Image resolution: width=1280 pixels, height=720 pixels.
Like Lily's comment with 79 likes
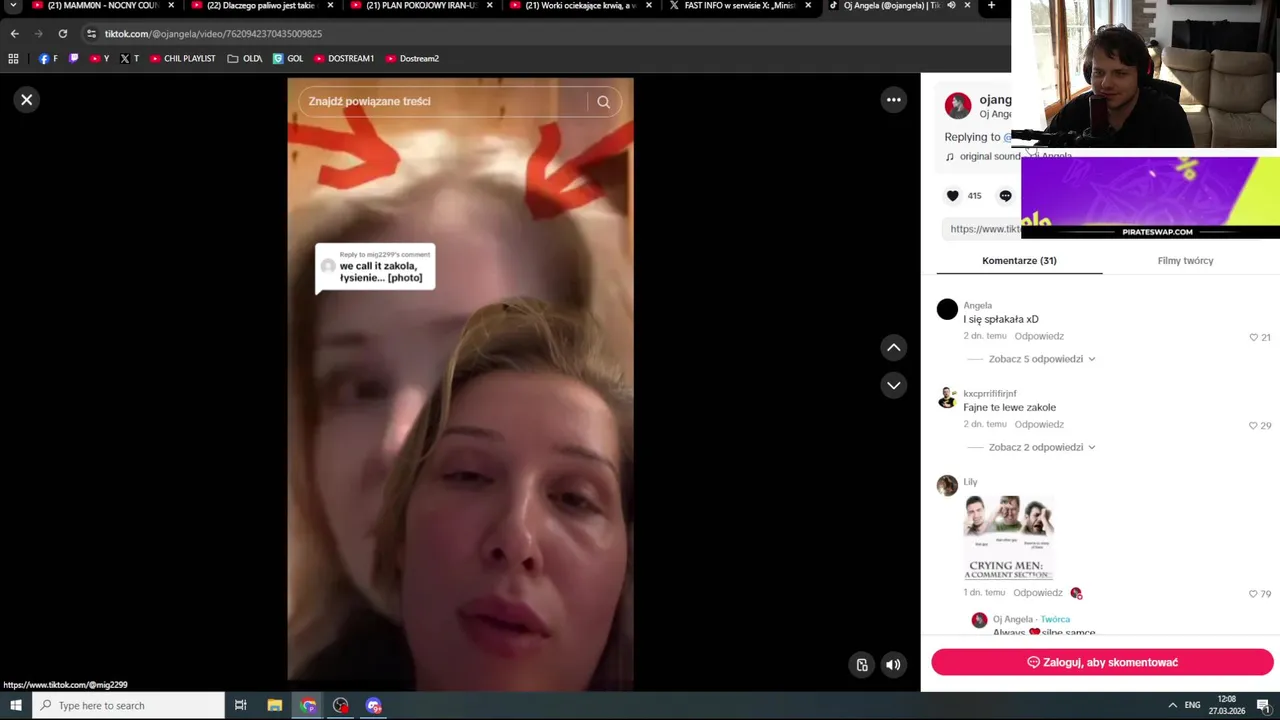pos(1253,594)
